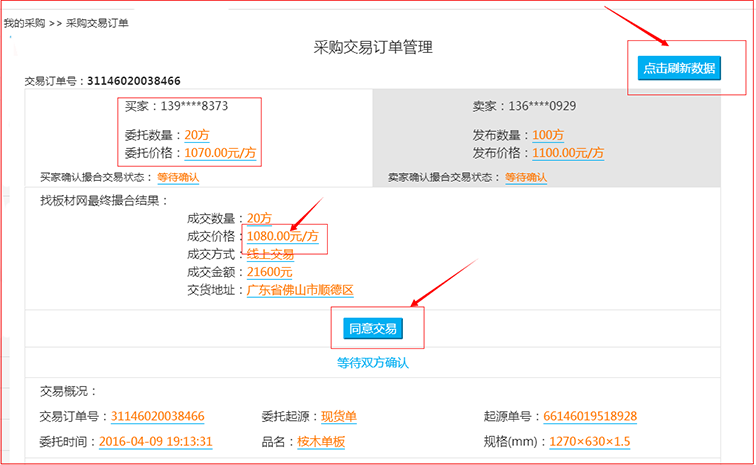Click 发布价格 value 1100.00元/方

(568, 153)
